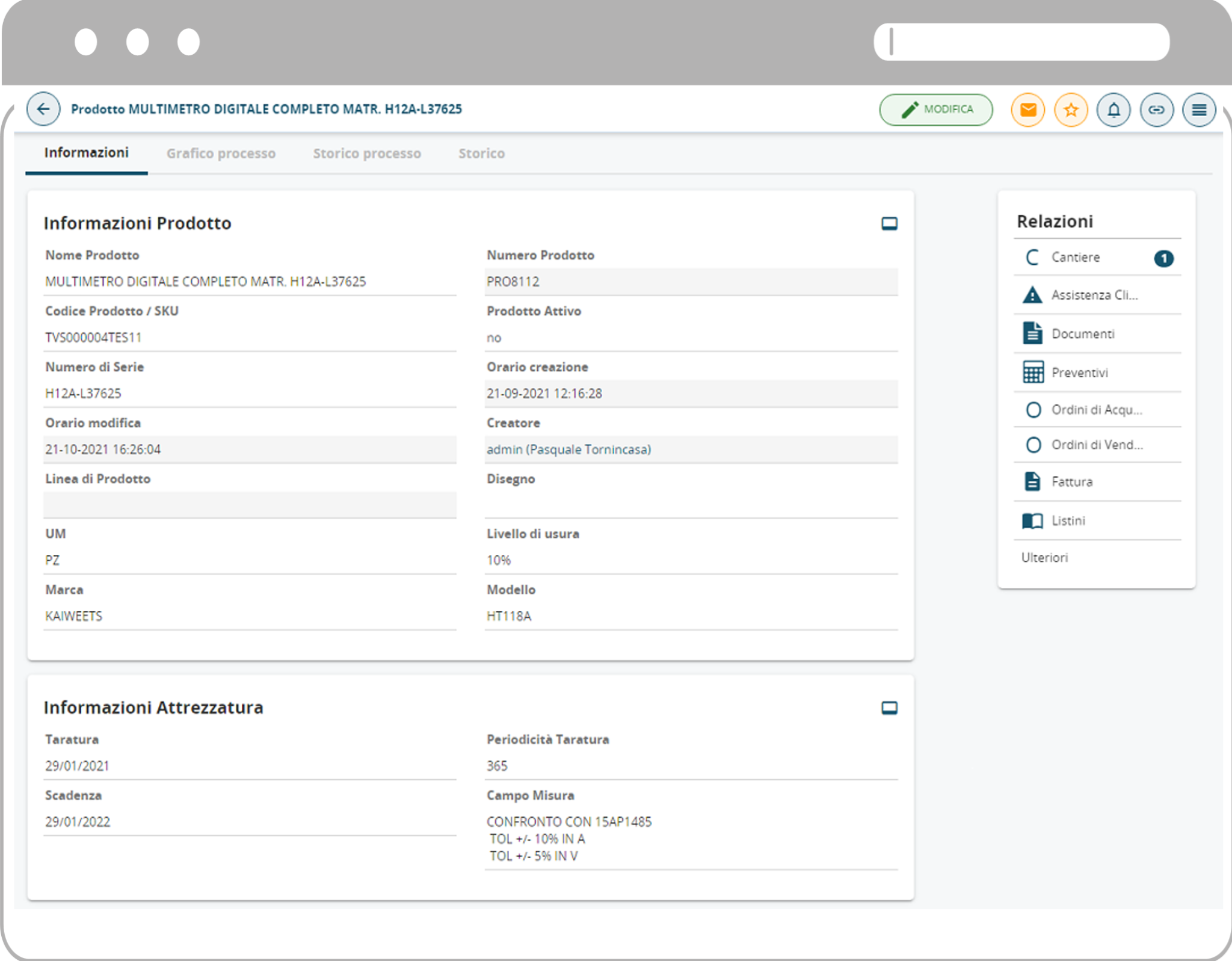Click the link chain icon

coord(1156,110)
